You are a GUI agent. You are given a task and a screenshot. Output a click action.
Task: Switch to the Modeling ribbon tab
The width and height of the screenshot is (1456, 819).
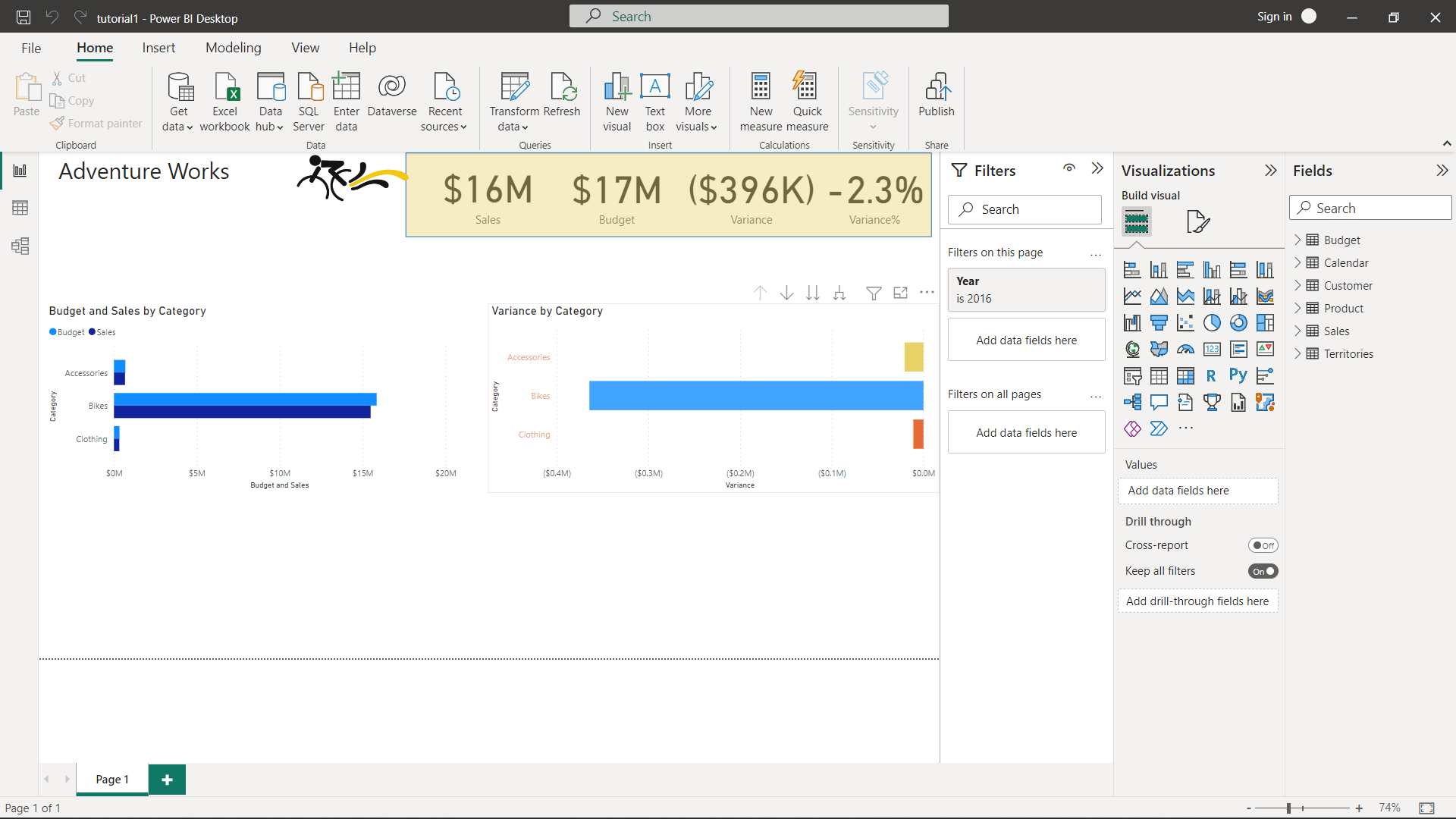pos(233,47)
